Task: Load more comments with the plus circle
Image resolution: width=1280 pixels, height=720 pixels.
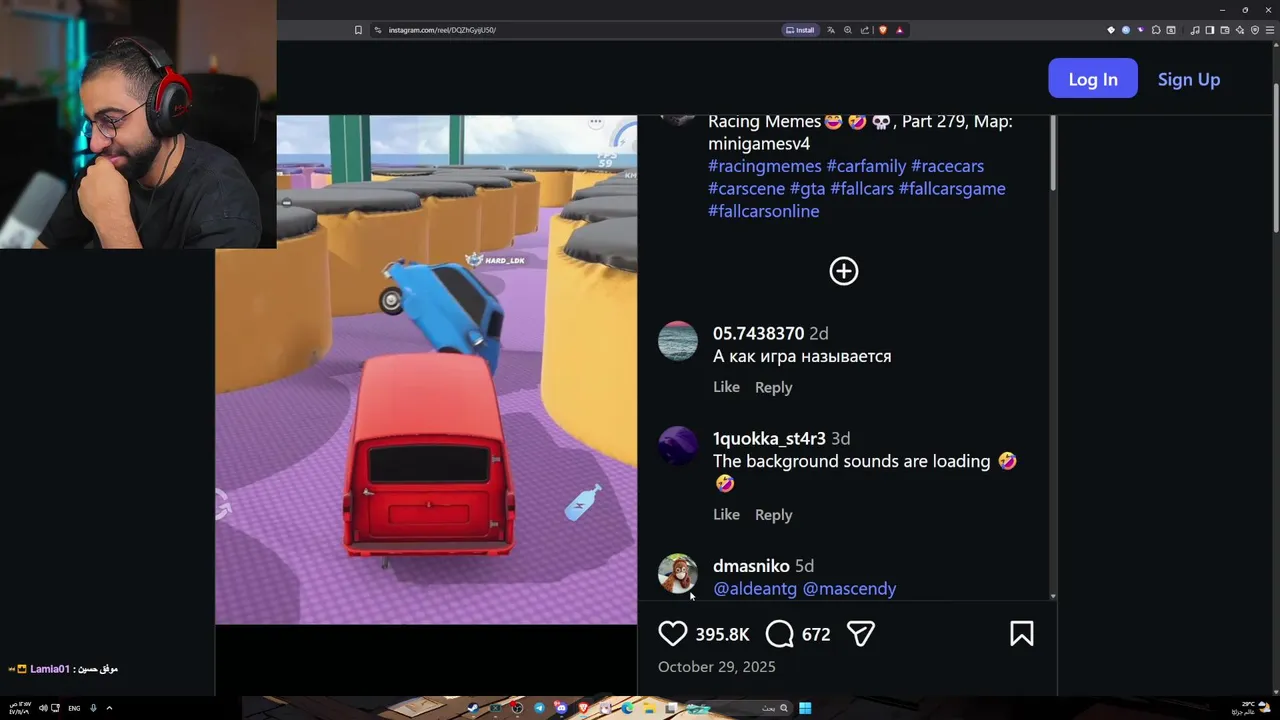Action: [x=844, y=271]
